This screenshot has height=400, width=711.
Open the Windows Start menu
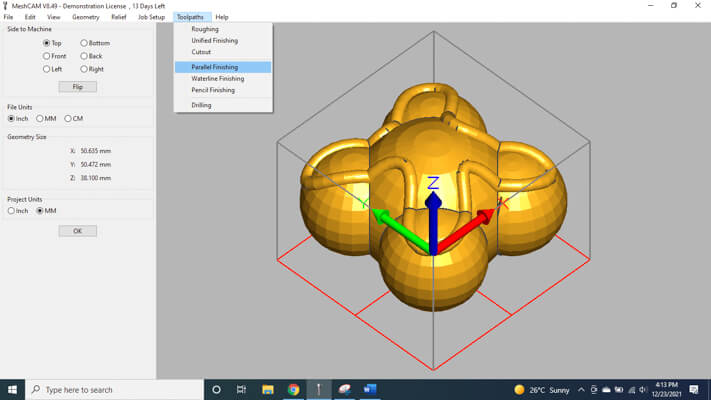[x=12, y=389]
